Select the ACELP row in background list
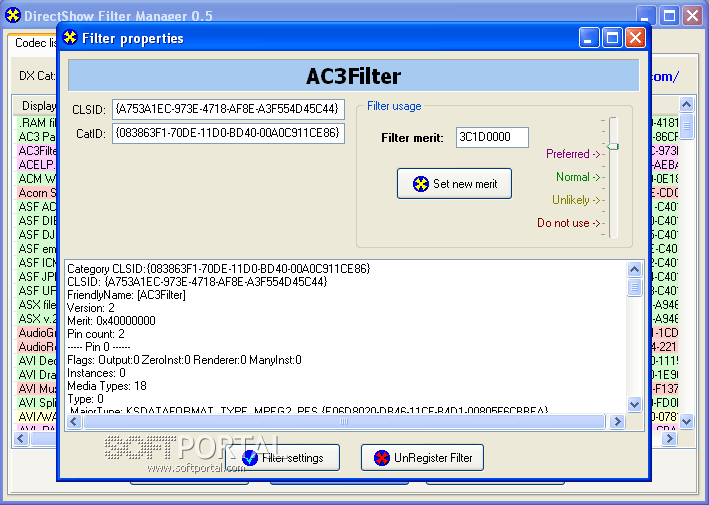This screenshot has height=505, width=709. 37,165
